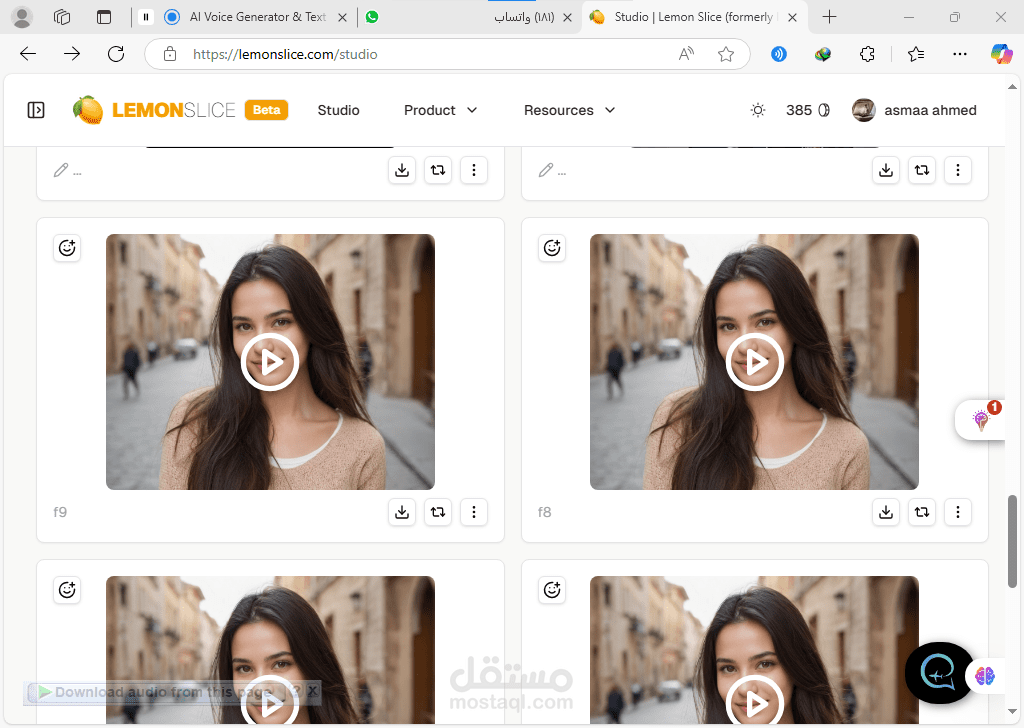Play the f8 video
The width and height of the screenshot is (1024, 728).
coord(755,362)
